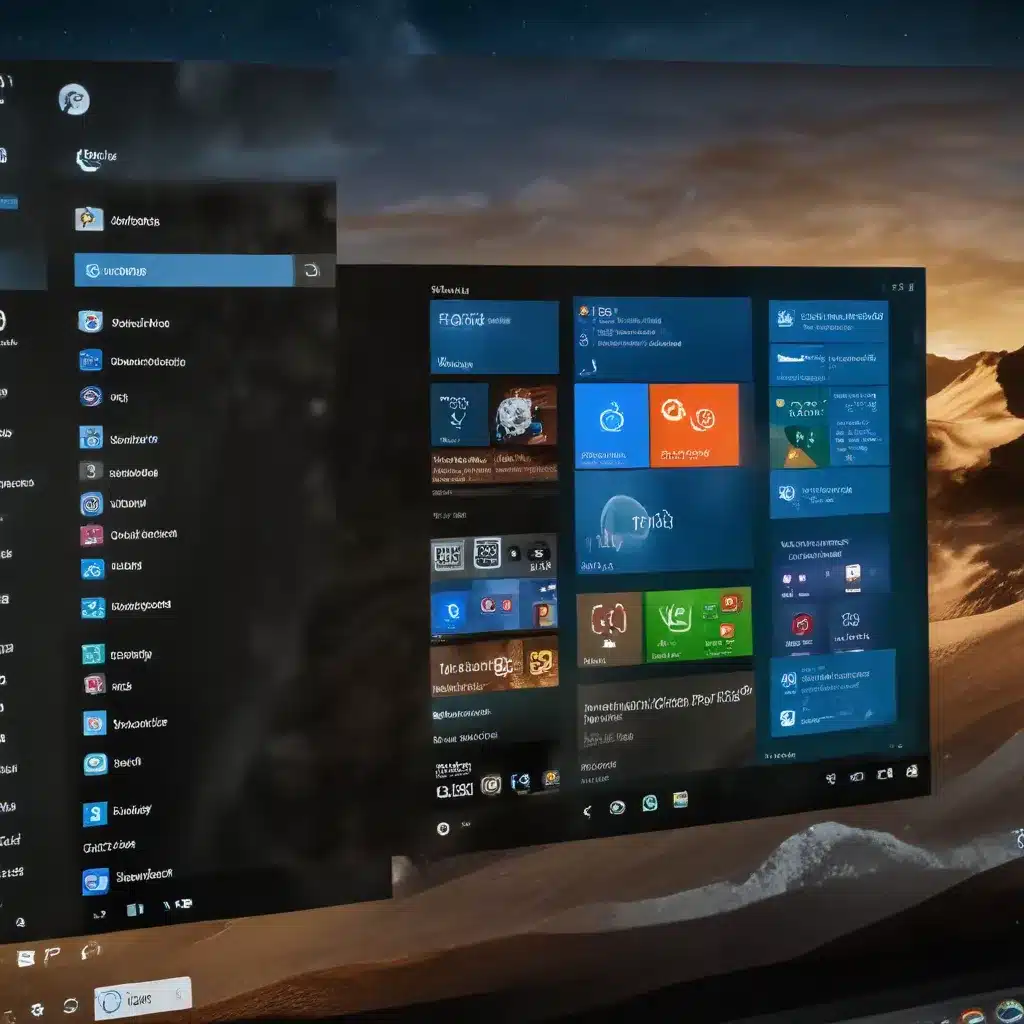Click the round icon right of taskbar gear

click(x=71, y=1004)
